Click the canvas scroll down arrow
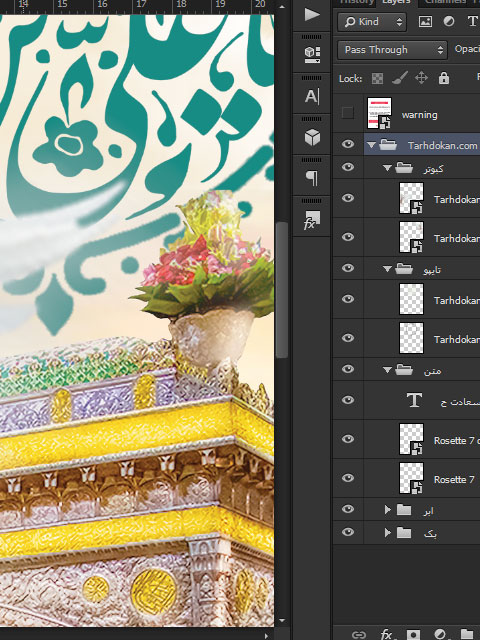The width and height of the screenshot is (480, 640). (x=282, y=621)
